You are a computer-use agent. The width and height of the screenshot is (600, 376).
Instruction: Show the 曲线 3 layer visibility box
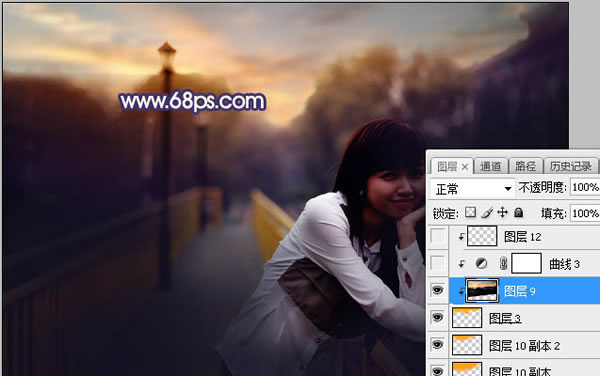point(437,263)
